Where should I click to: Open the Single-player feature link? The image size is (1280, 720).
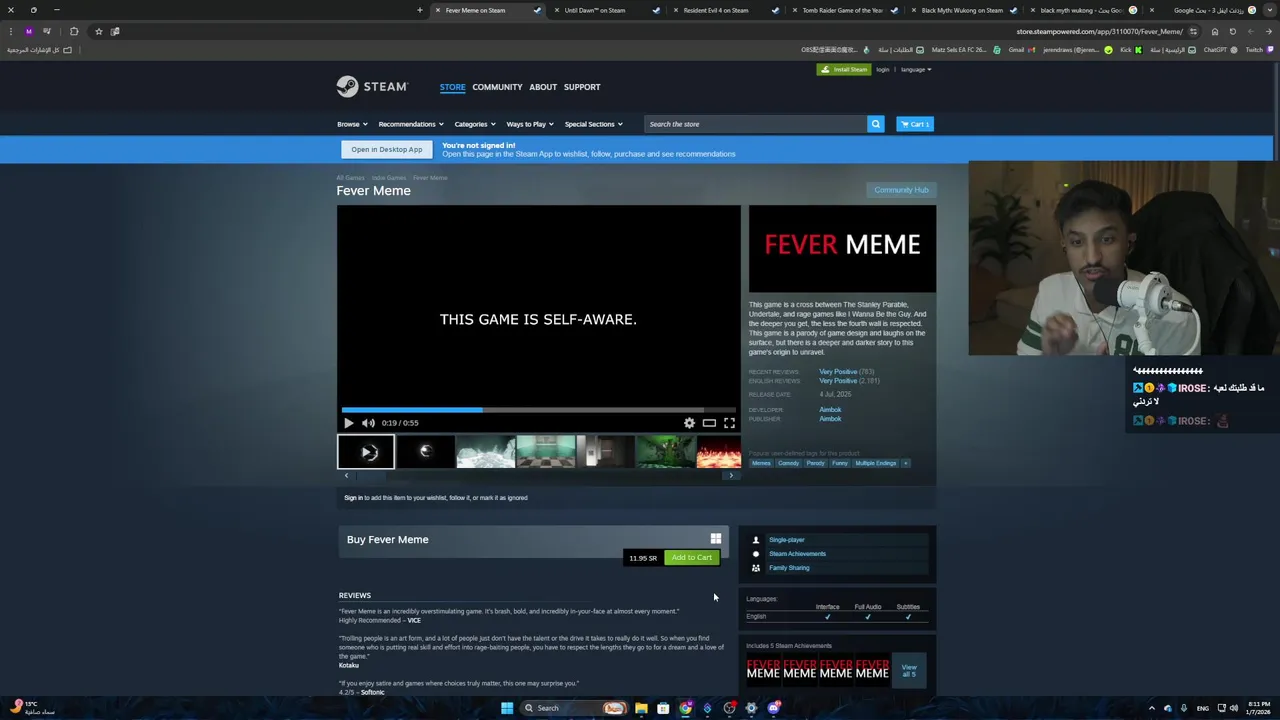click(786, 540)
